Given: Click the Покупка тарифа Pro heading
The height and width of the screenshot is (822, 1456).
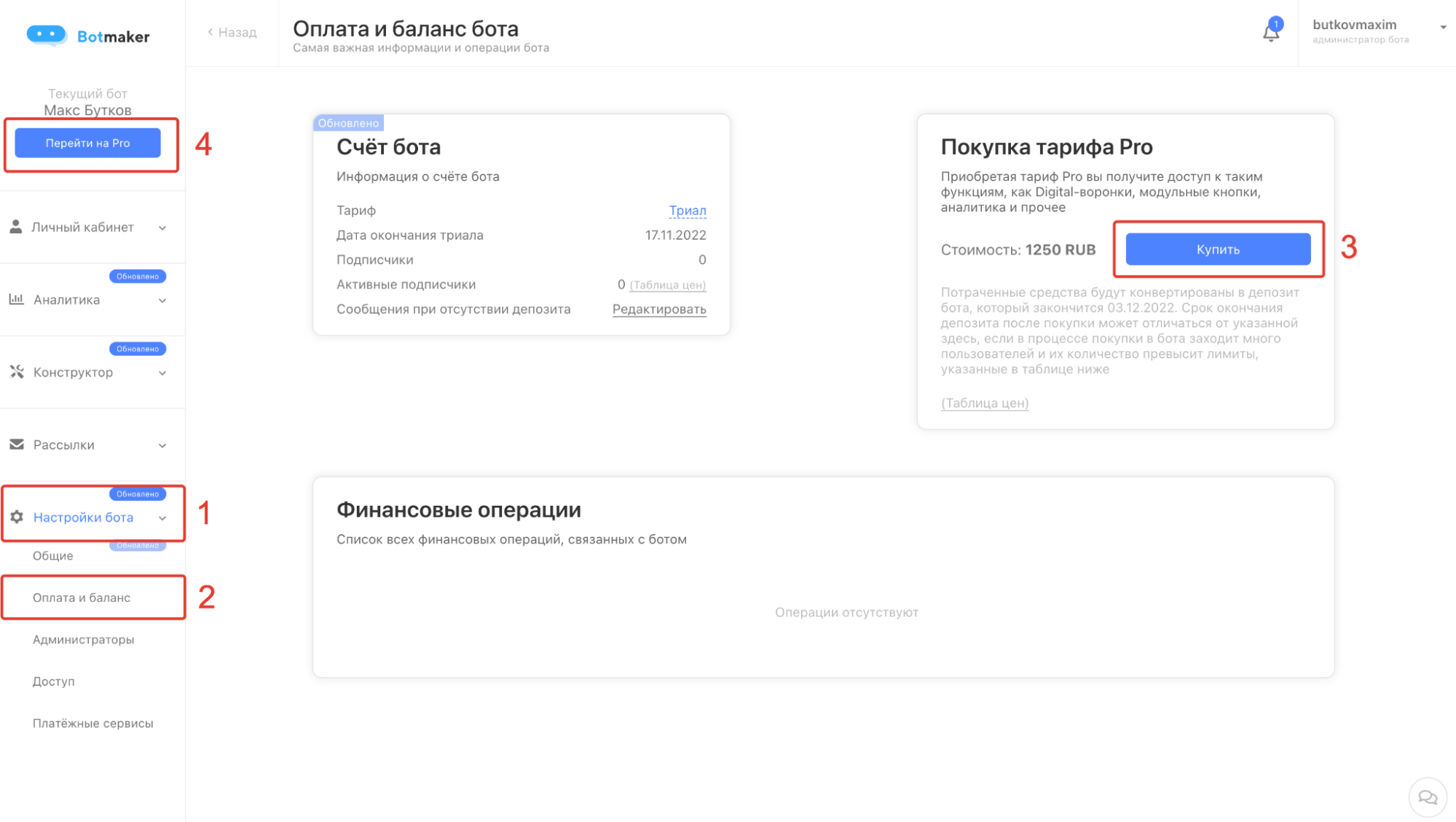Looking at the screenshot, I should (x=1047, y=147).
